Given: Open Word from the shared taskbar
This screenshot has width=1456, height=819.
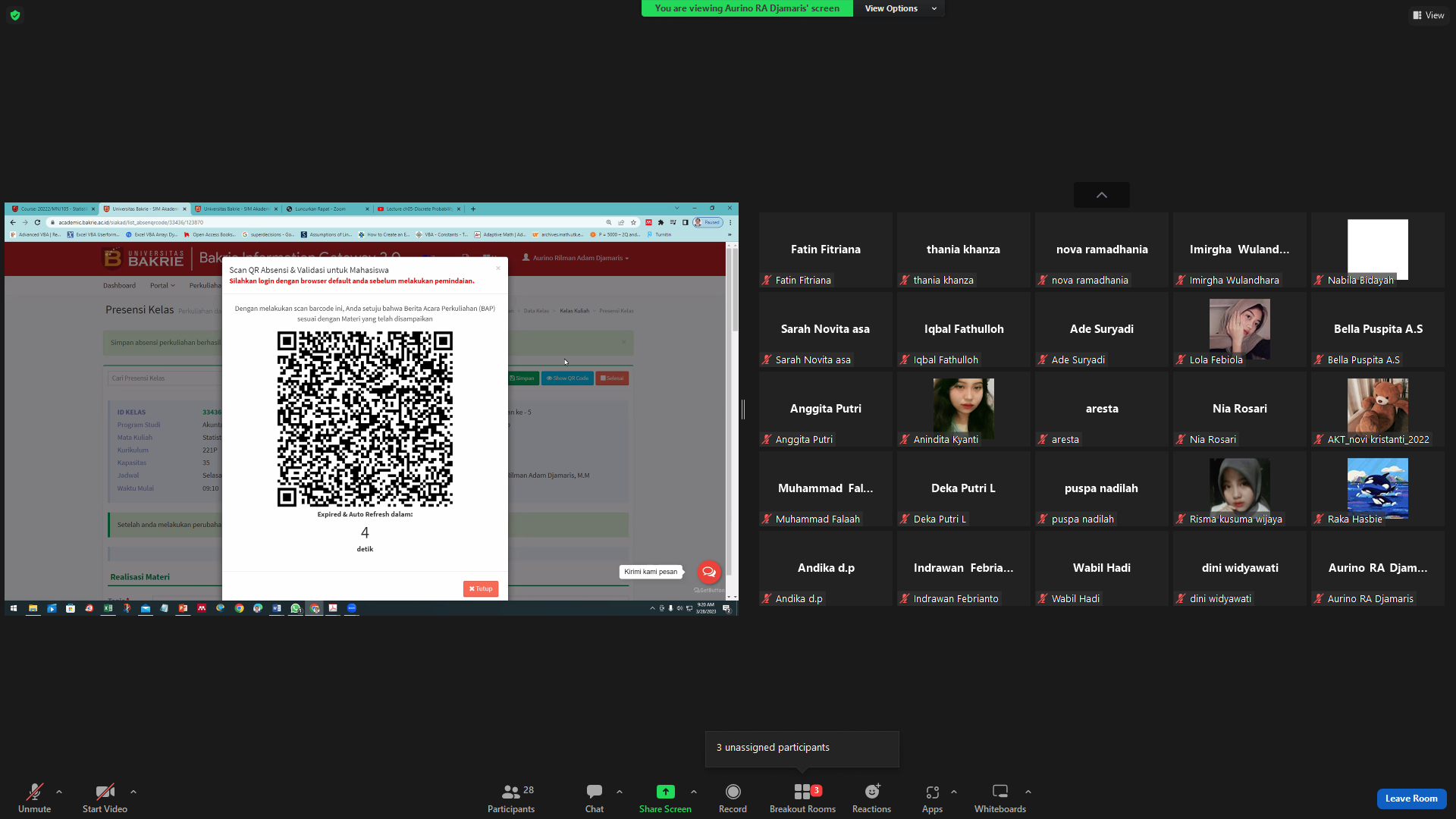Looking at the screenshot, I should pyautogui.click(x=277, y=608).
